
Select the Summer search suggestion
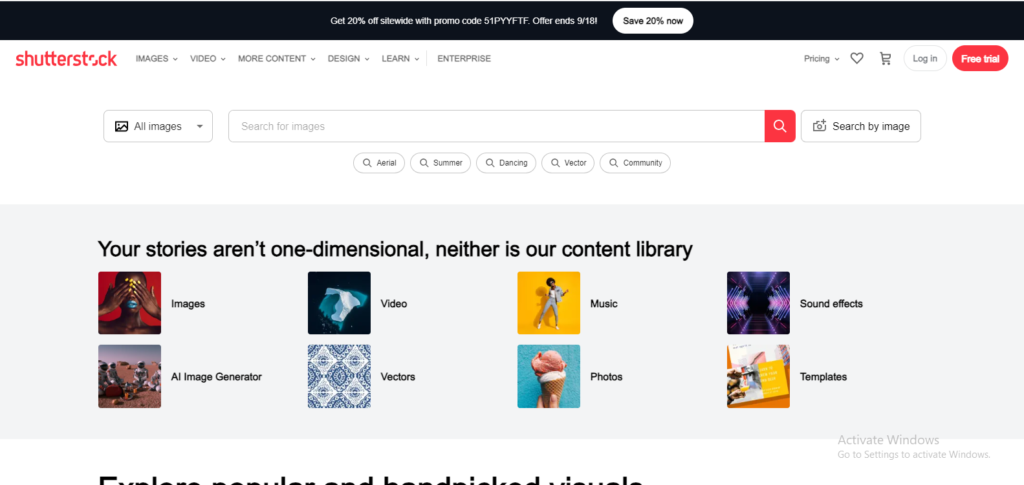440,163
